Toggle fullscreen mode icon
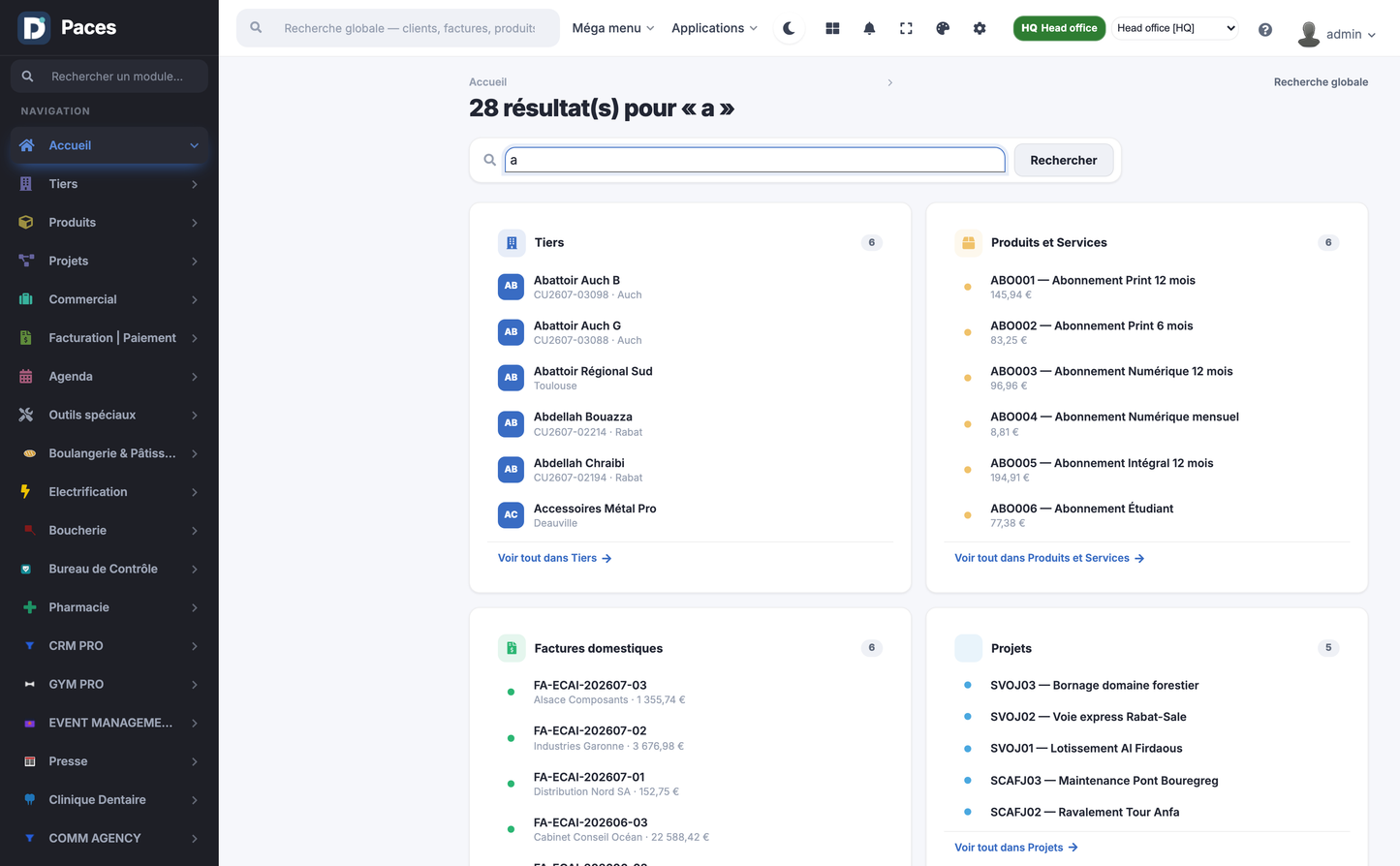1400x866 pixels. click(906, 28)
